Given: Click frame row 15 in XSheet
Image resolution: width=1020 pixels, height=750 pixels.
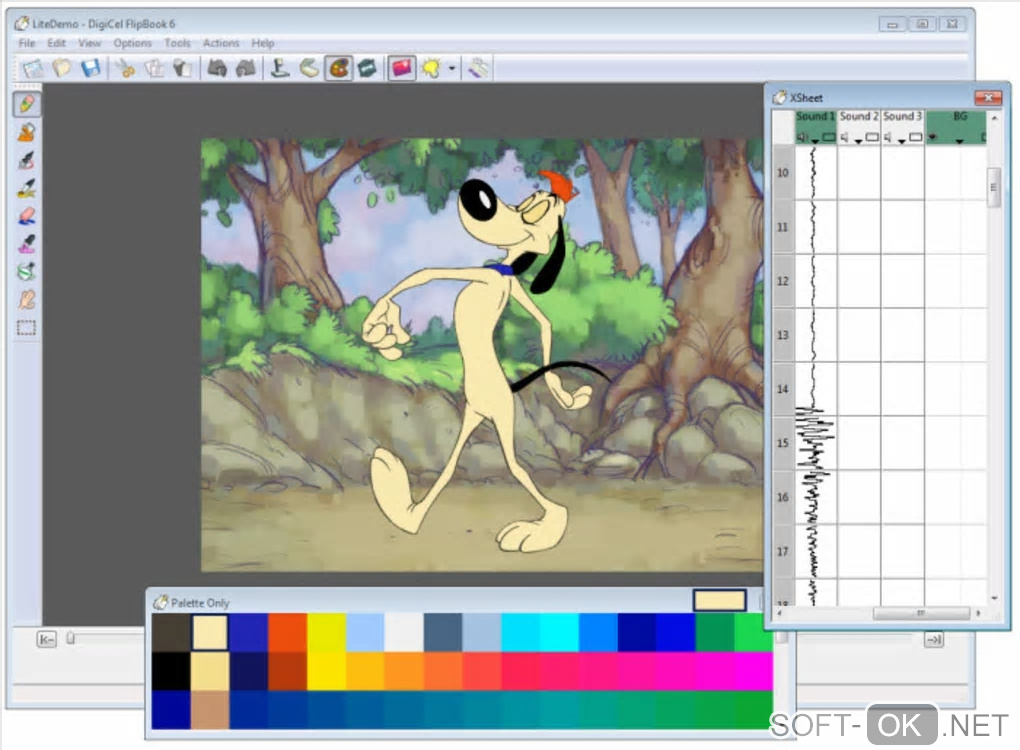Looking at the screenshot, I should click(783, 443).
